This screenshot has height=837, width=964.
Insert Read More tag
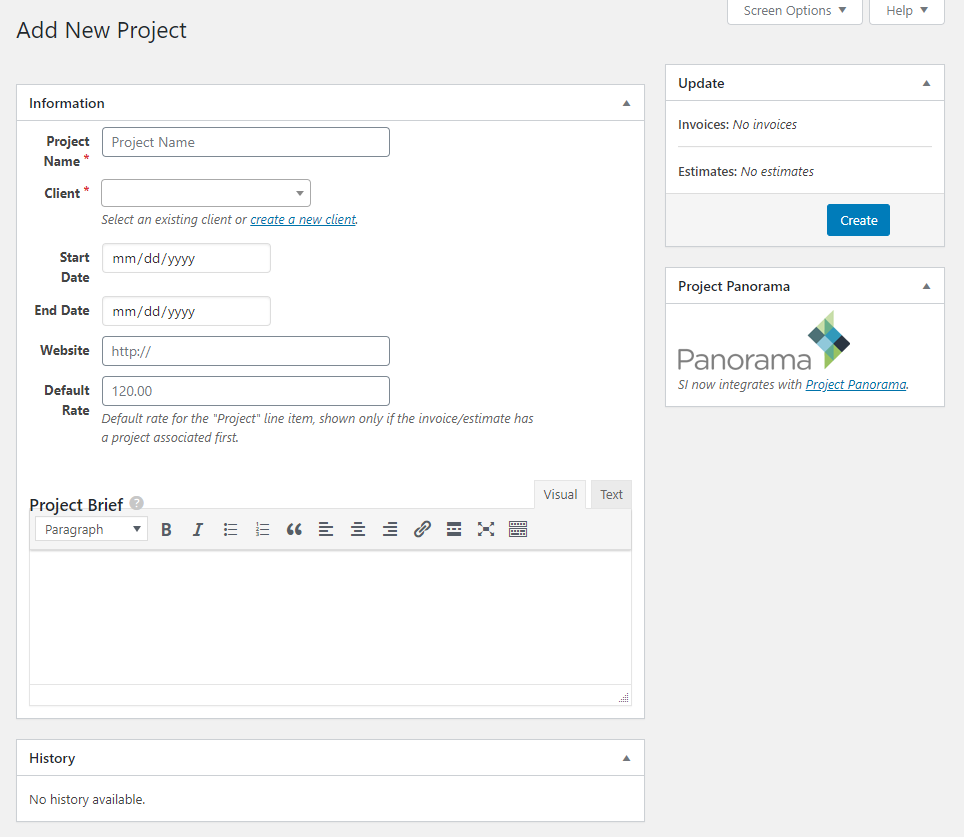(454, 530)
